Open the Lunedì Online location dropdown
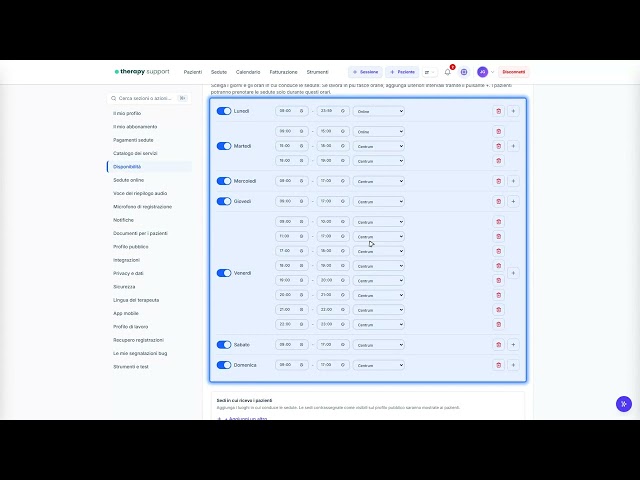This screenshot has width=640, height=480. pos(379,111)
